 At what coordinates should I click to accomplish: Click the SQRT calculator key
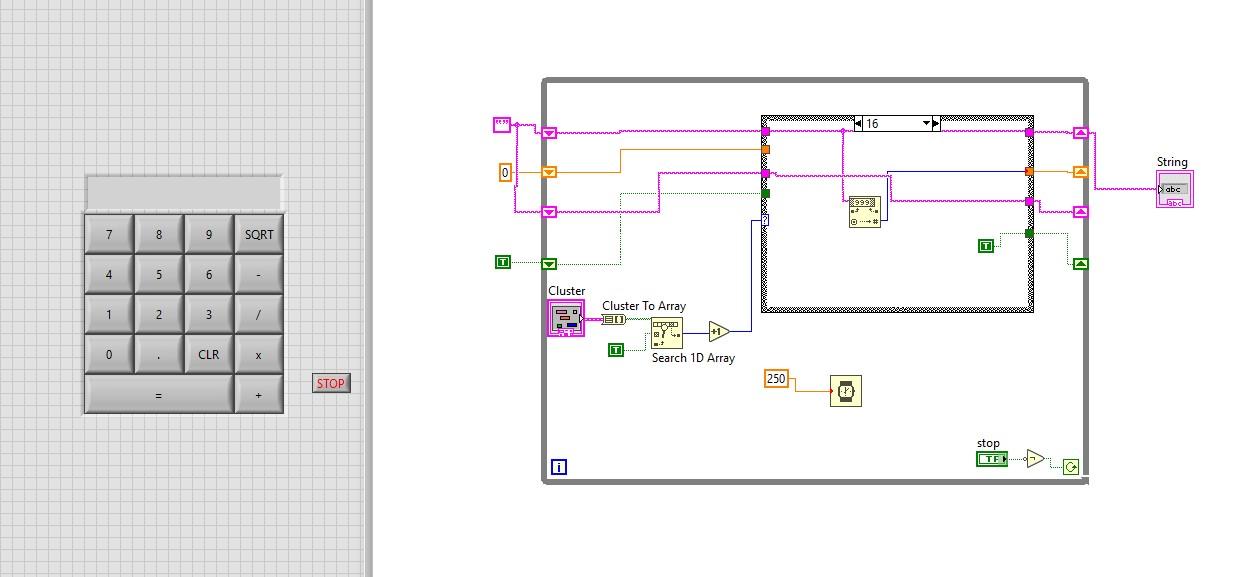pyautogui.click(x=257, y=233)
